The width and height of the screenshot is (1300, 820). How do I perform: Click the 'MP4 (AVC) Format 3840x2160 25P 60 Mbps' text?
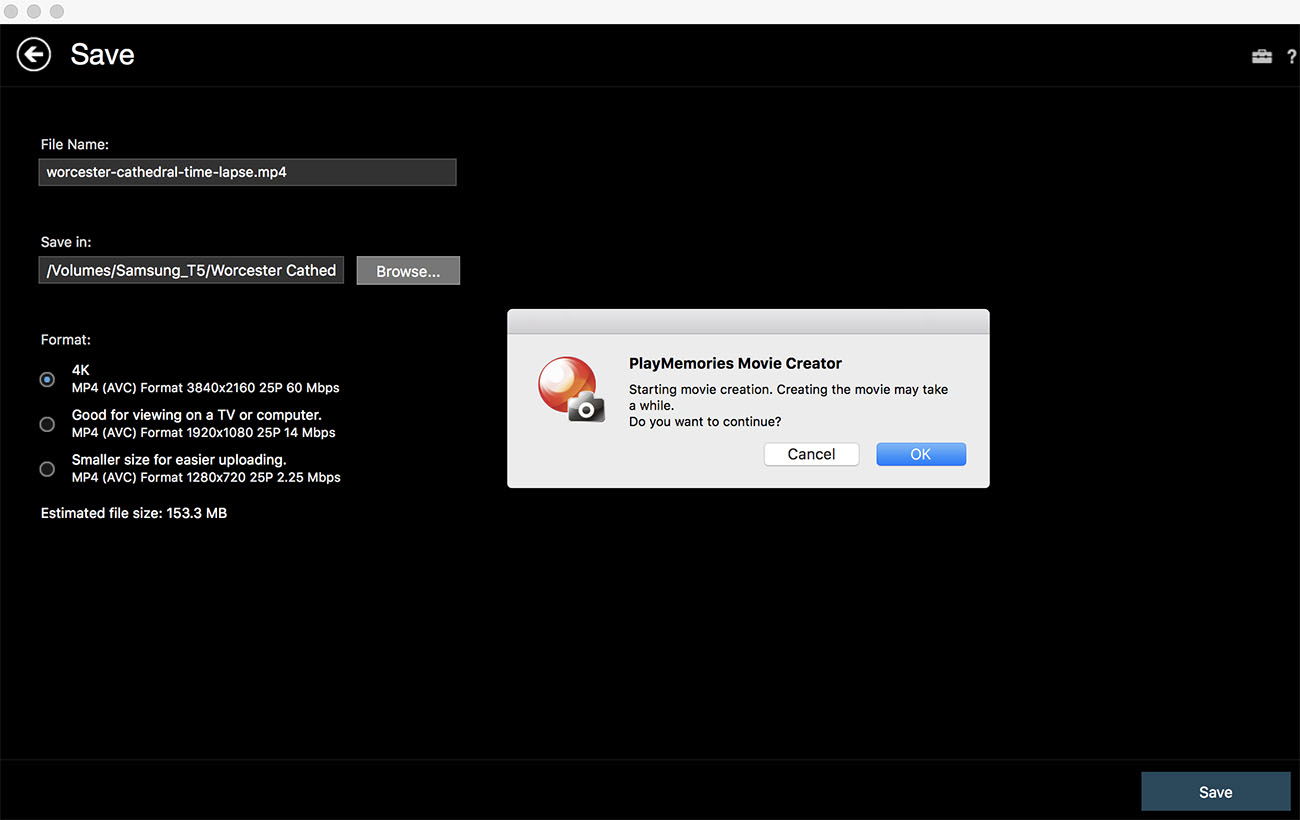[x=206, y=388]
